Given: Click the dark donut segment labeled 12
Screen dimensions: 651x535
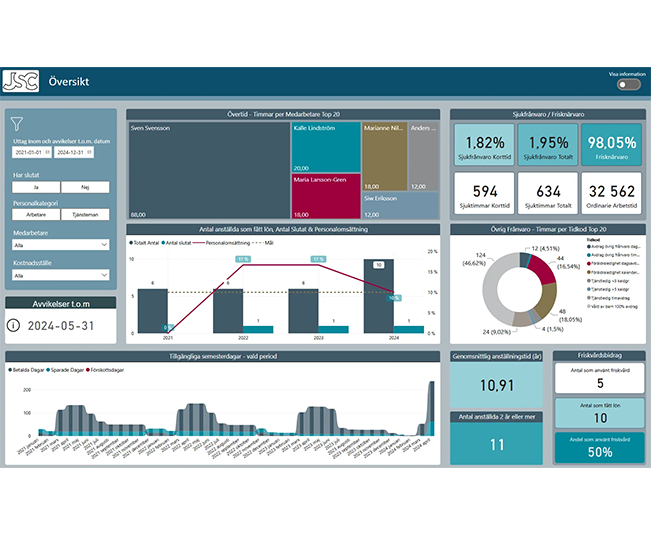Looking at the screenshot, I should (x=524, y=260).
